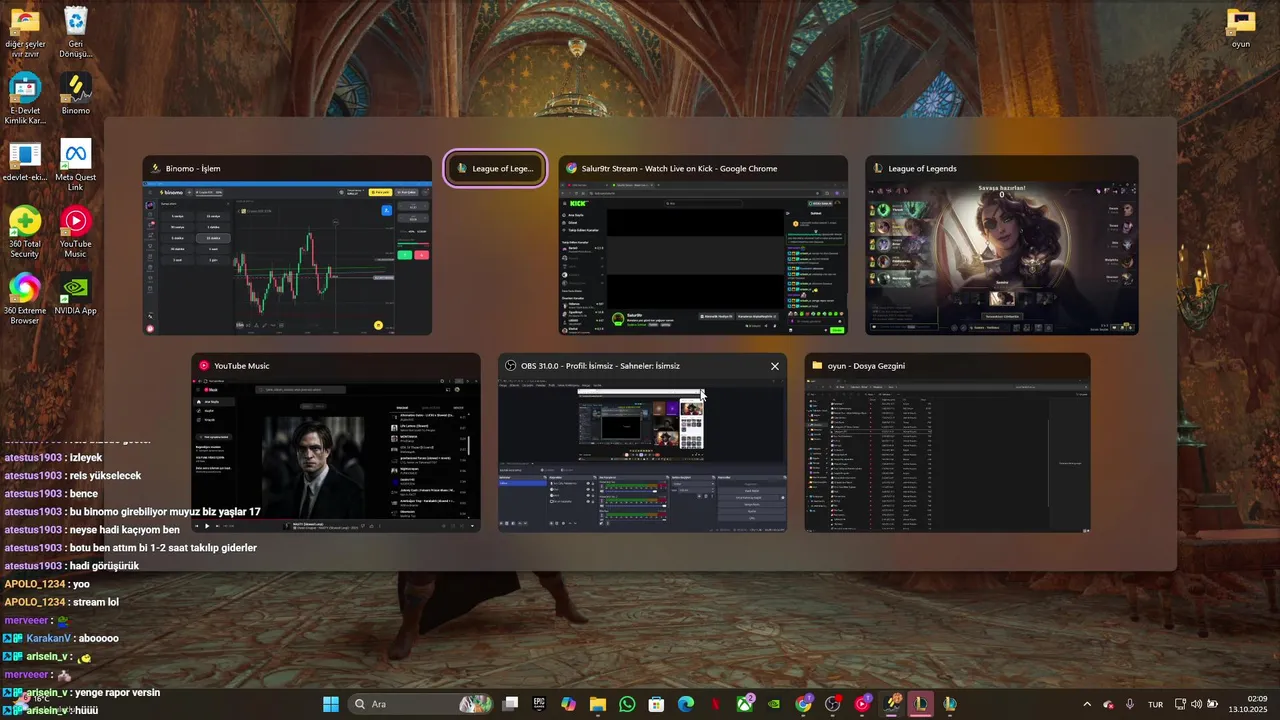Open Binomo from the taskbar
The image size is (1280, 720).
pos(892,704)
